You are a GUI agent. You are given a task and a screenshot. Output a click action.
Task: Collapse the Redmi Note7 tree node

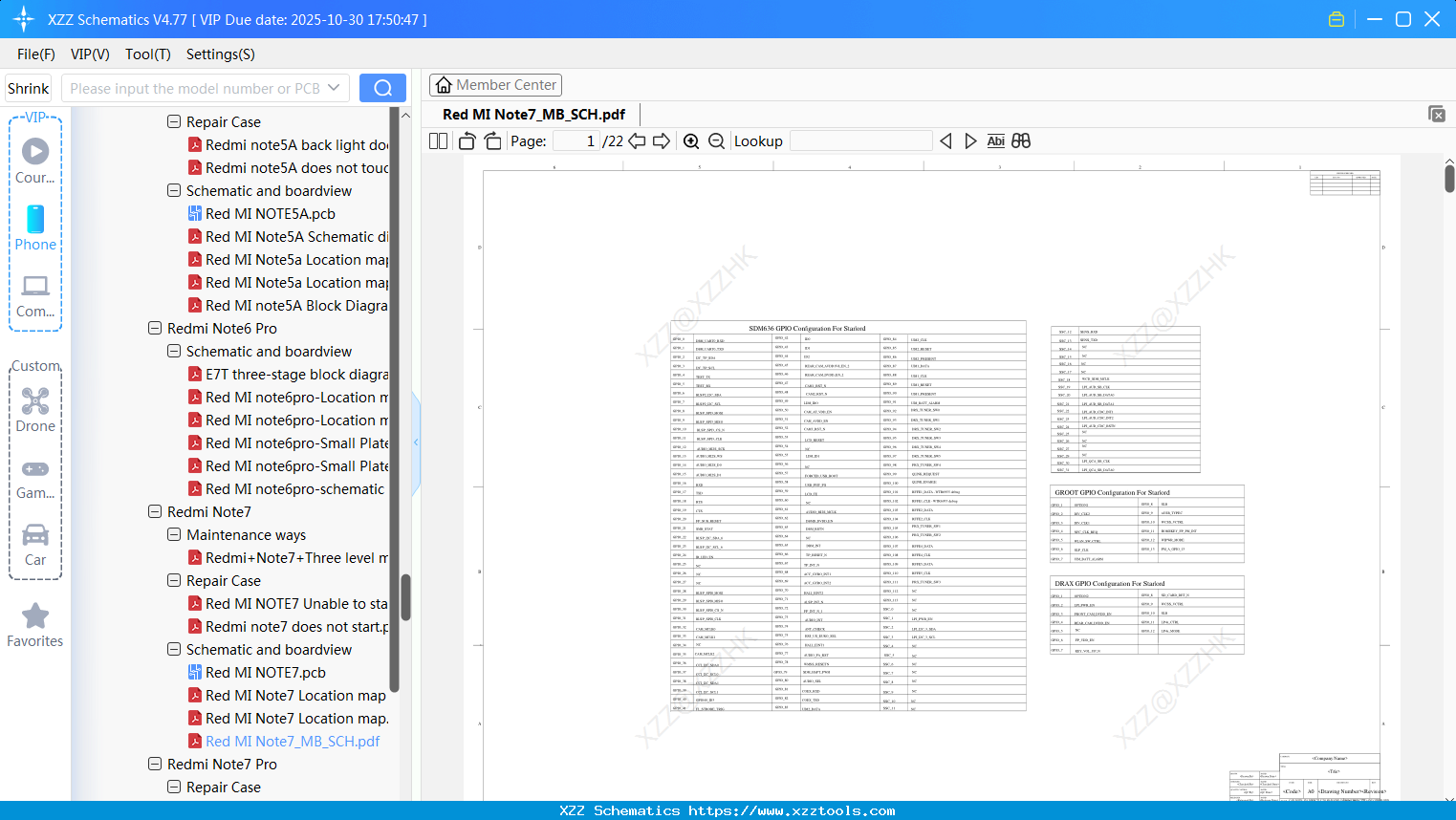155,511
